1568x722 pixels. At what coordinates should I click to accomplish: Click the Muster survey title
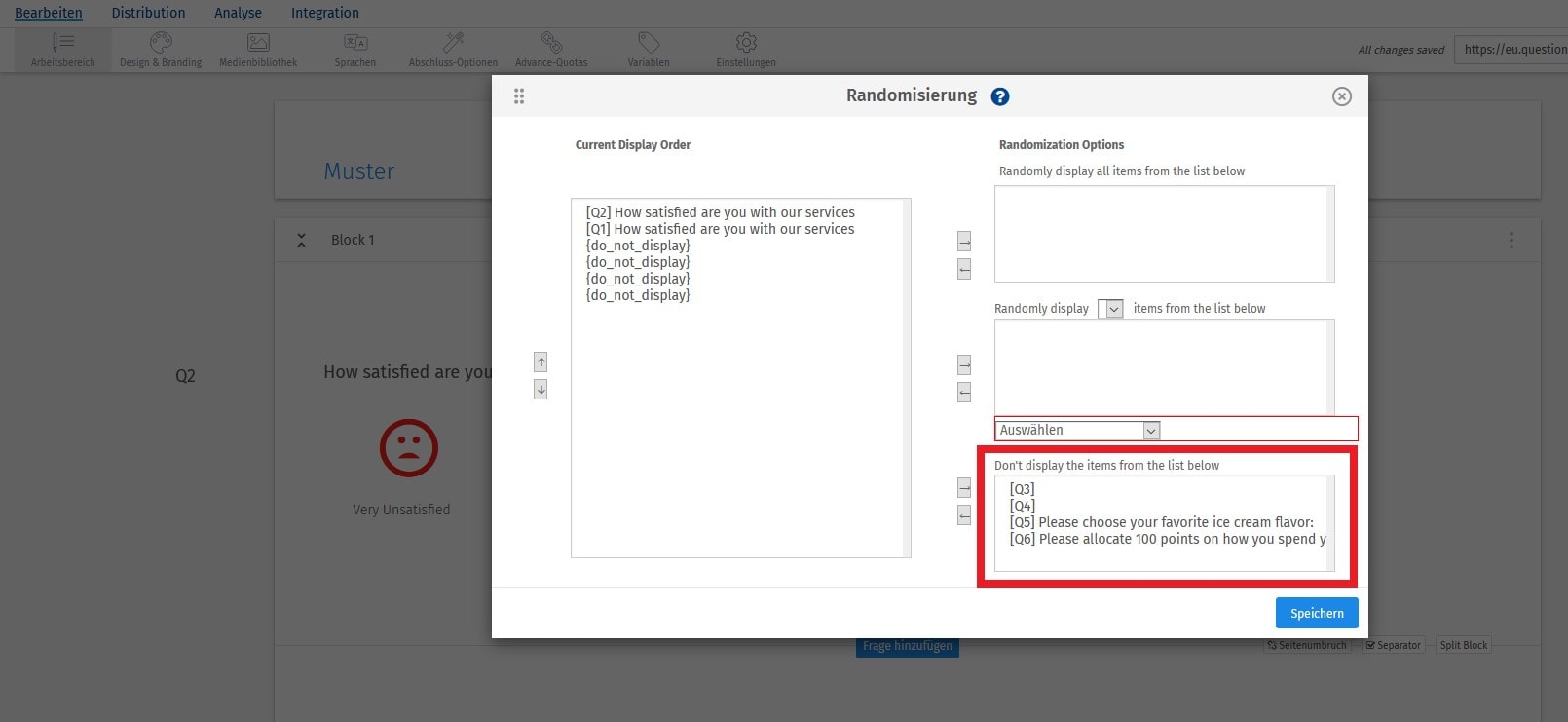(358, 171)
